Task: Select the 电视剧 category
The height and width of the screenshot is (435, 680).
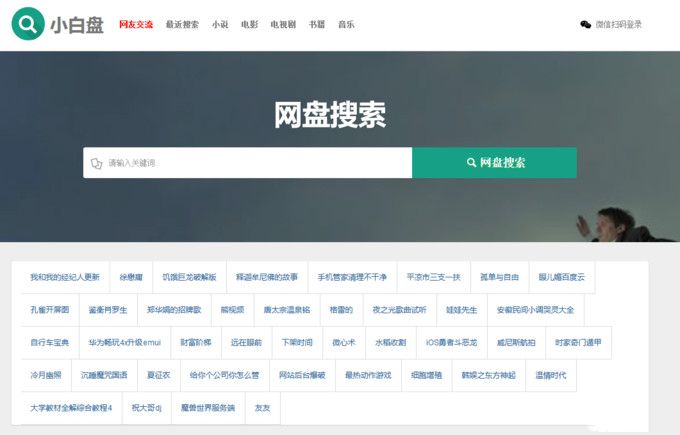Action: (x=283, y=24)
